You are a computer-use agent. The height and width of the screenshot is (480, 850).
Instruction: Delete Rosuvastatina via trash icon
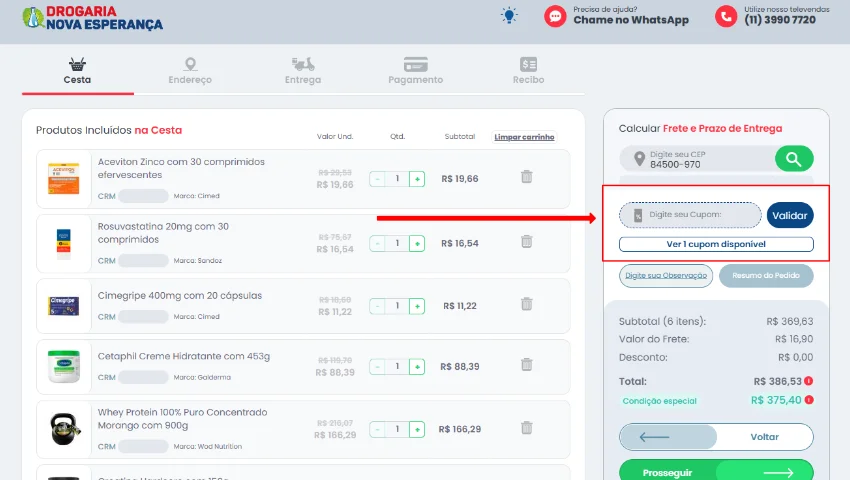526,241
